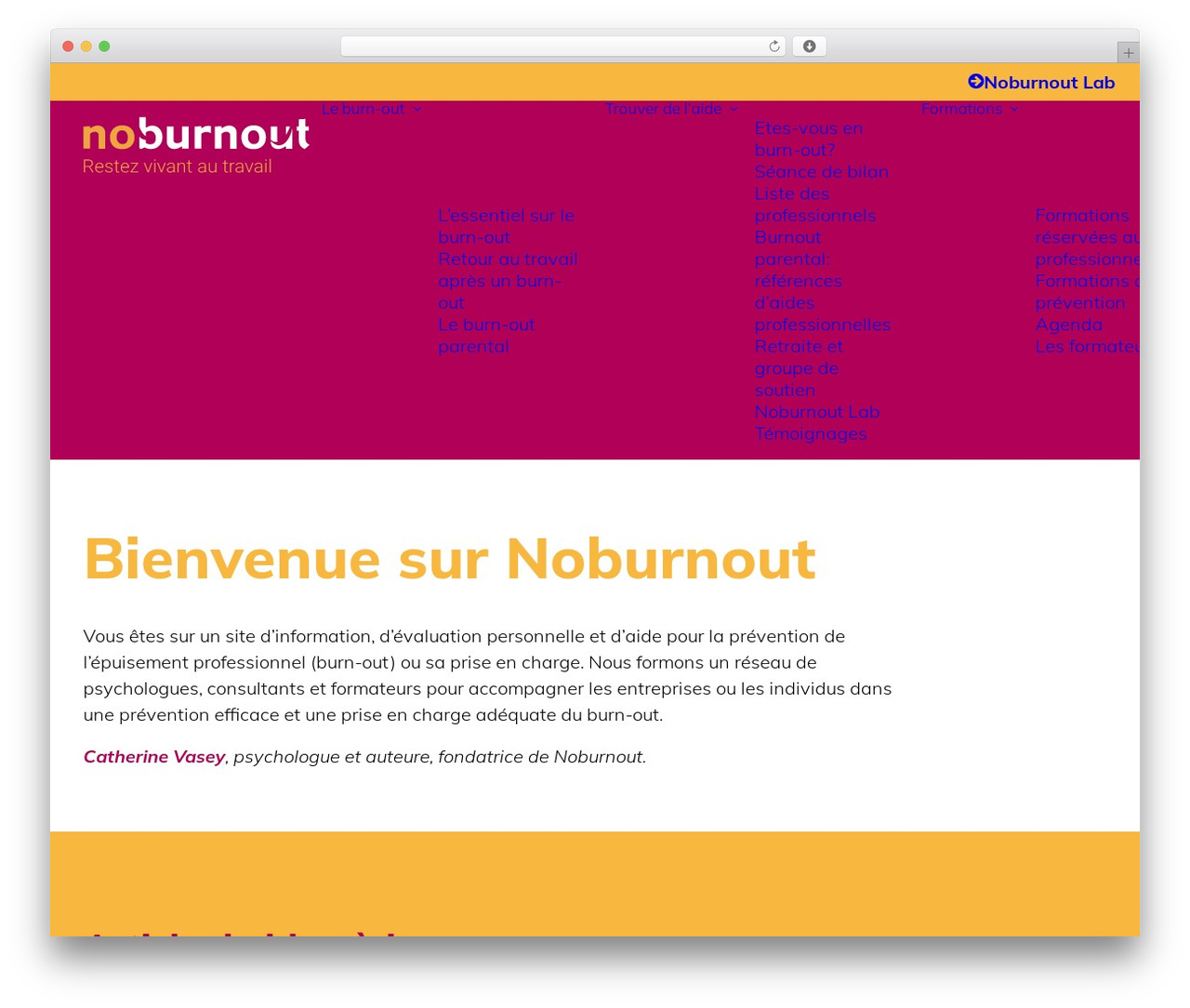
Task: Open Liste des professionnels
Action: click(x=815, y=205)
